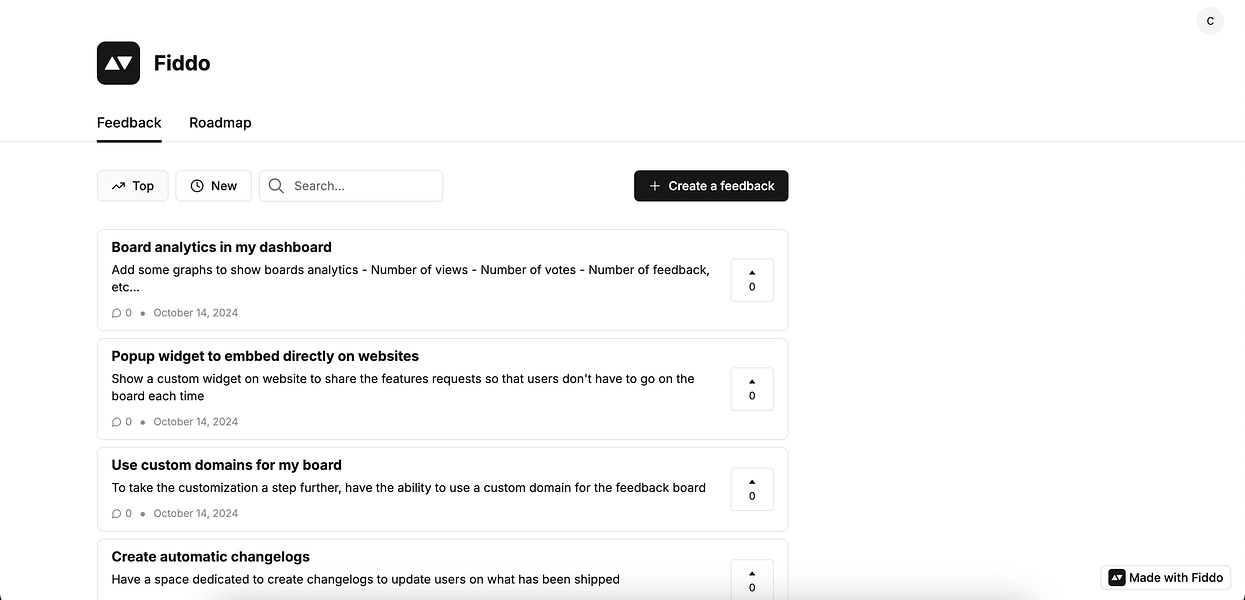
Task: Focus the Search feedback input field
Action: [x=362, y=186]
